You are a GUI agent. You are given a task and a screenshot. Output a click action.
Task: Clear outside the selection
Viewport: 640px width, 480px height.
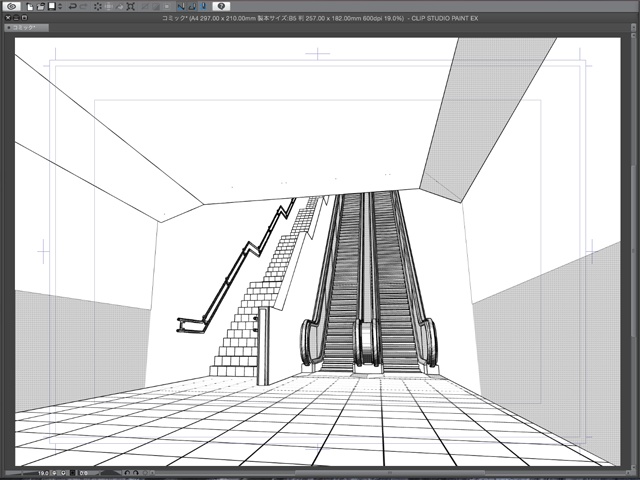pos(109,7)
